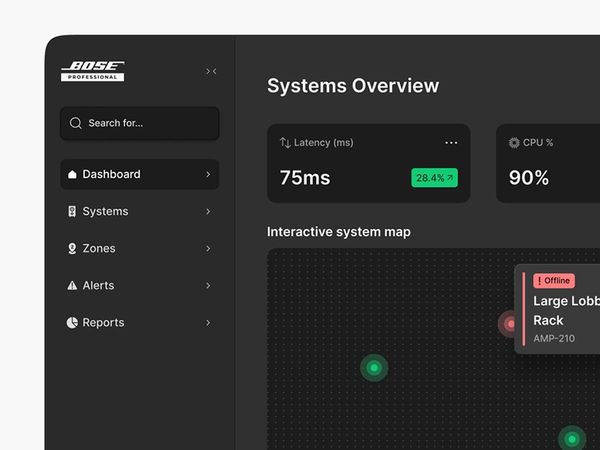
Task: Open the Systems menu item
Action: (x=140, y=211)
